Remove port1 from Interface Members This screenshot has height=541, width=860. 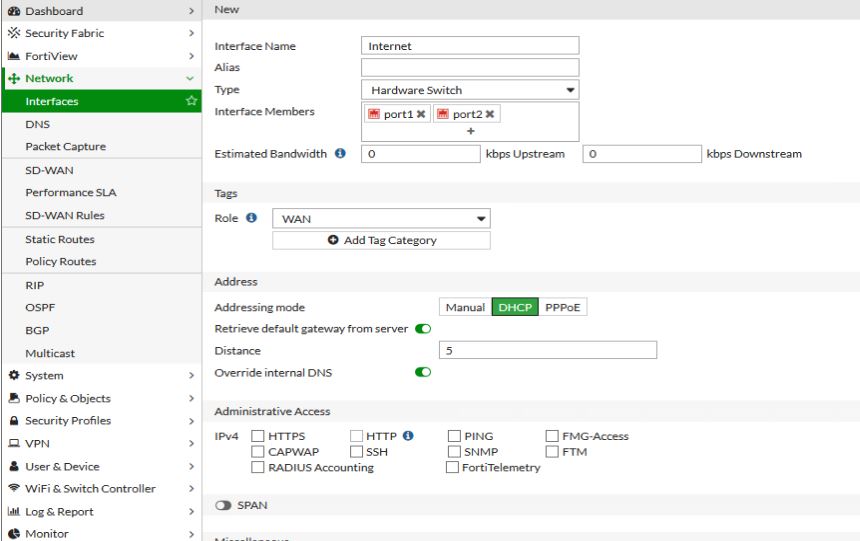[x=421, y=115]
